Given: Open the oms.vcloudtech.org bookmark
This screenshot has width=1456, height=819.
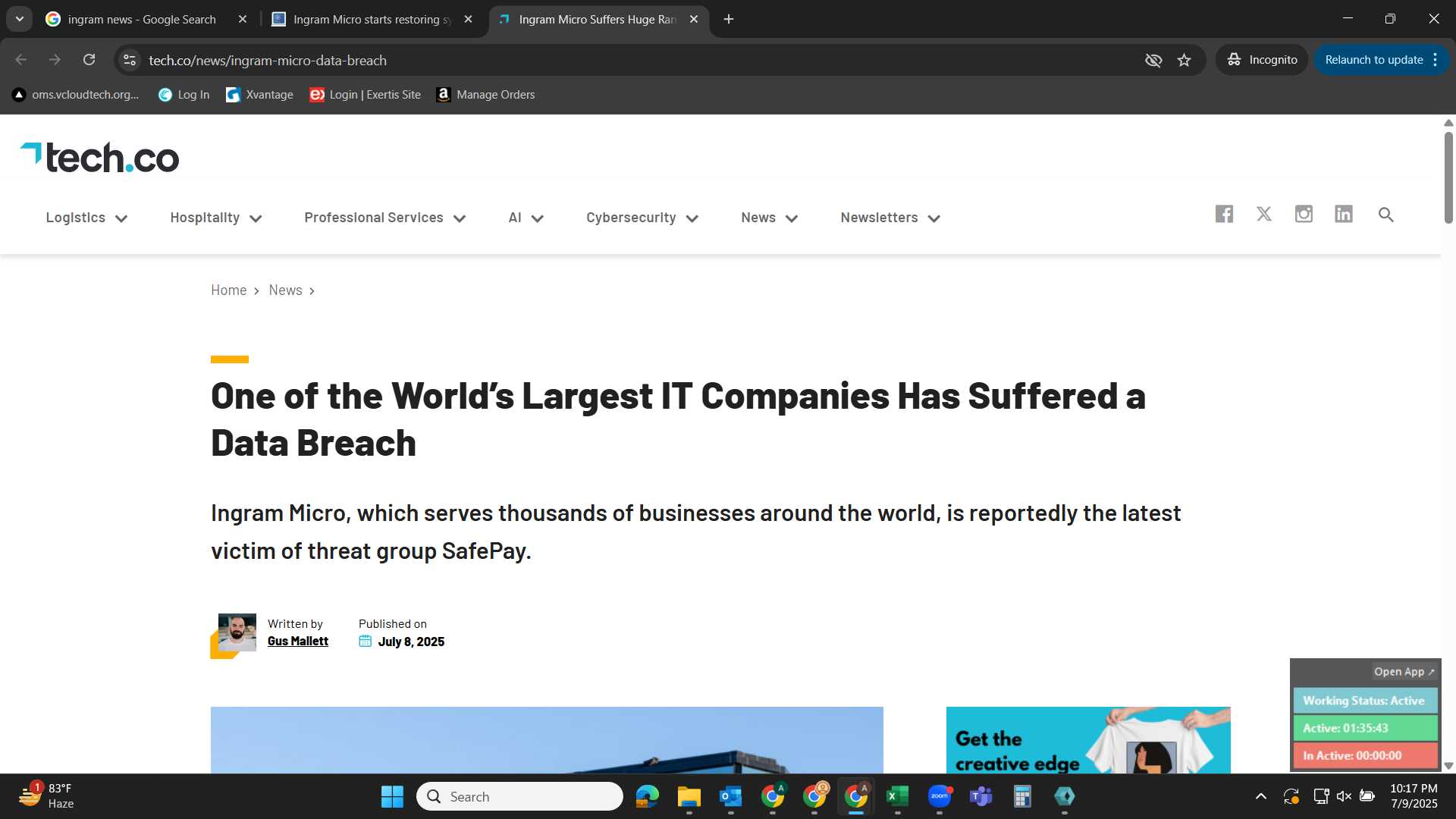Looking at the screenshot, I should [76, 95].
